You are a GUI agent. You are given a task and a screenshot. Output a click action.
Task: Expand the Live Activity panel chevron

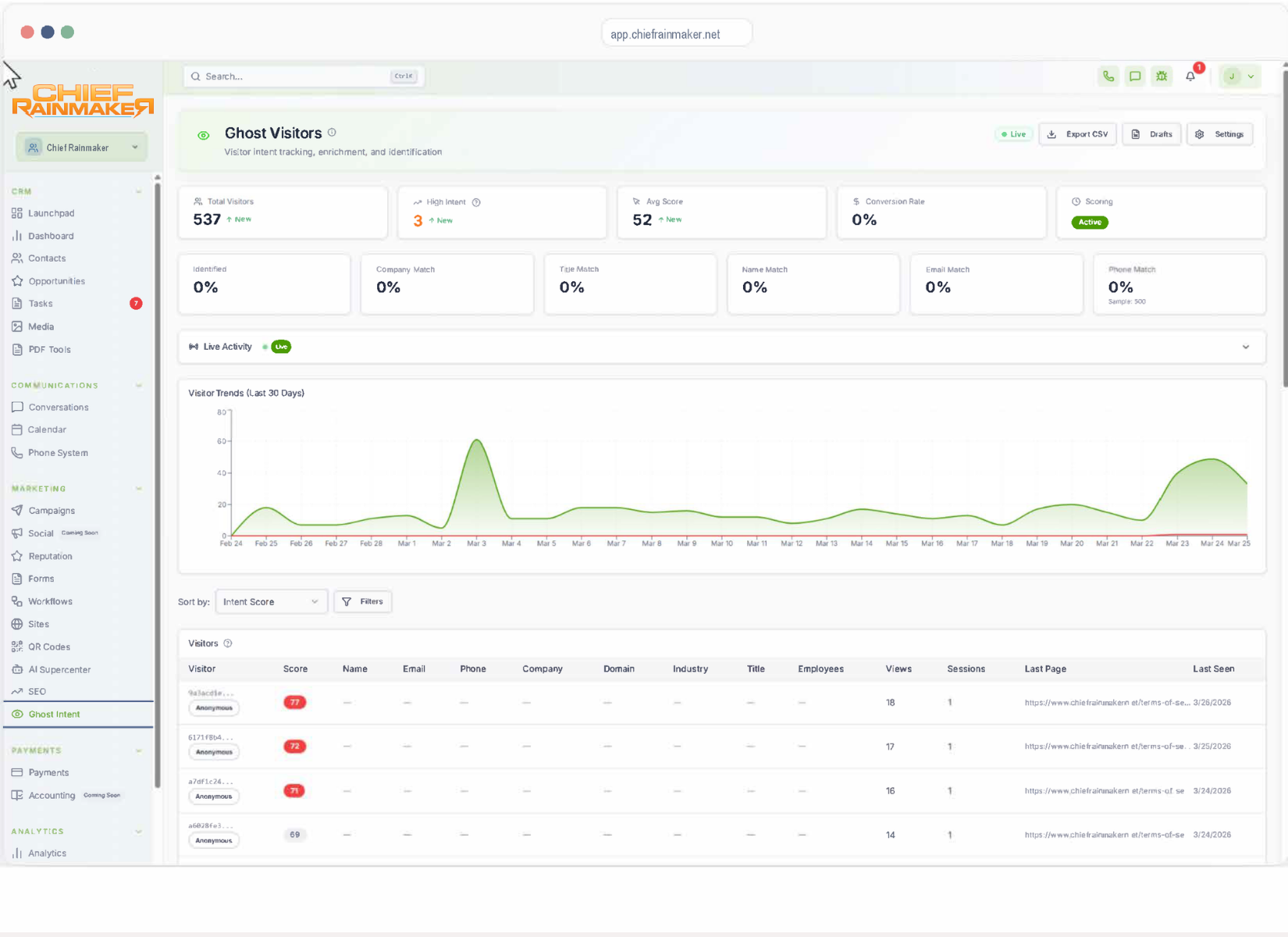tap(1246, 347)
